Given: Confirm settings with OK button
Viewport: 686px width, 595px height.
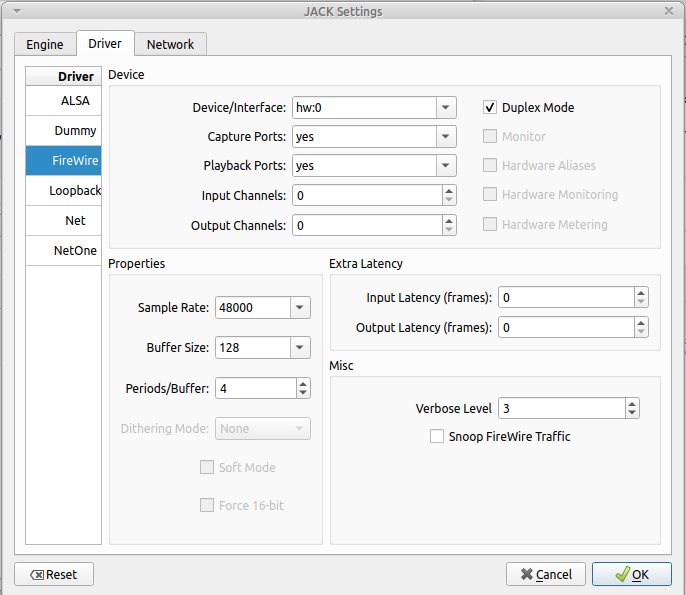Looking at the screenshot, I should [632, 574].
